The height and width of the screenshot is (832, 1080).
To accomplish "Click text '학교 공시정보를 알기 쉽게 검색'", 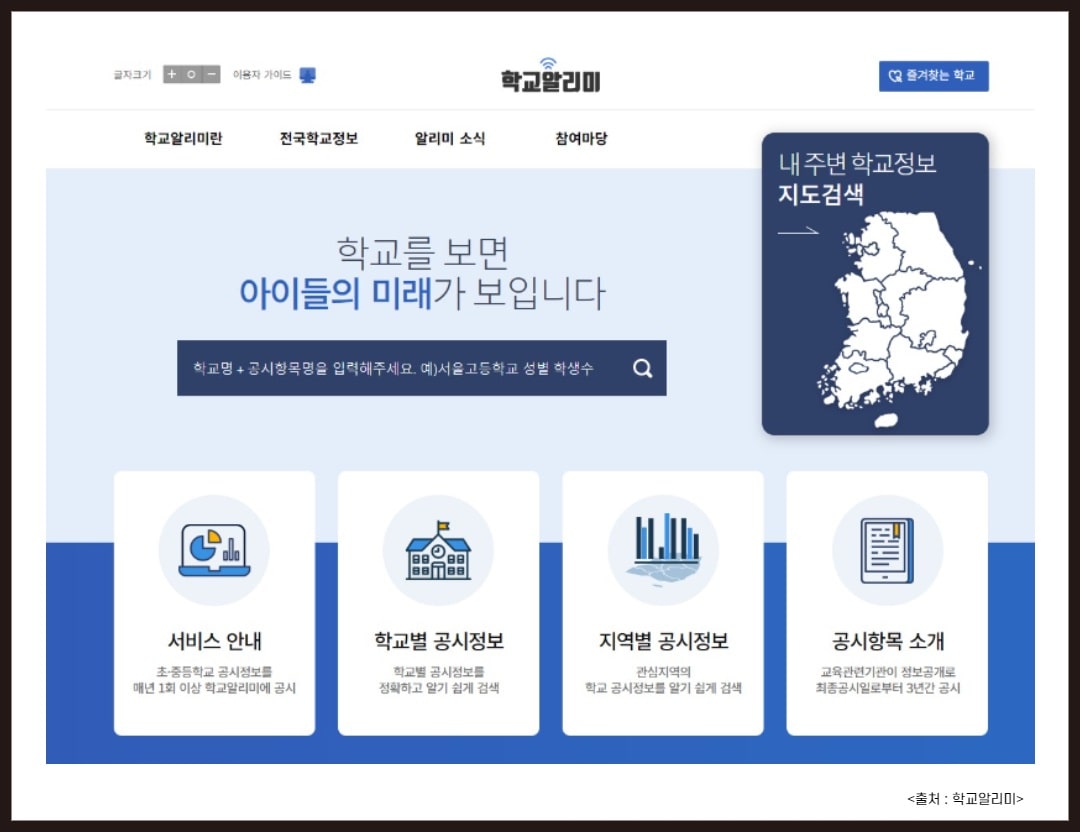I will (x=663, y=687).
